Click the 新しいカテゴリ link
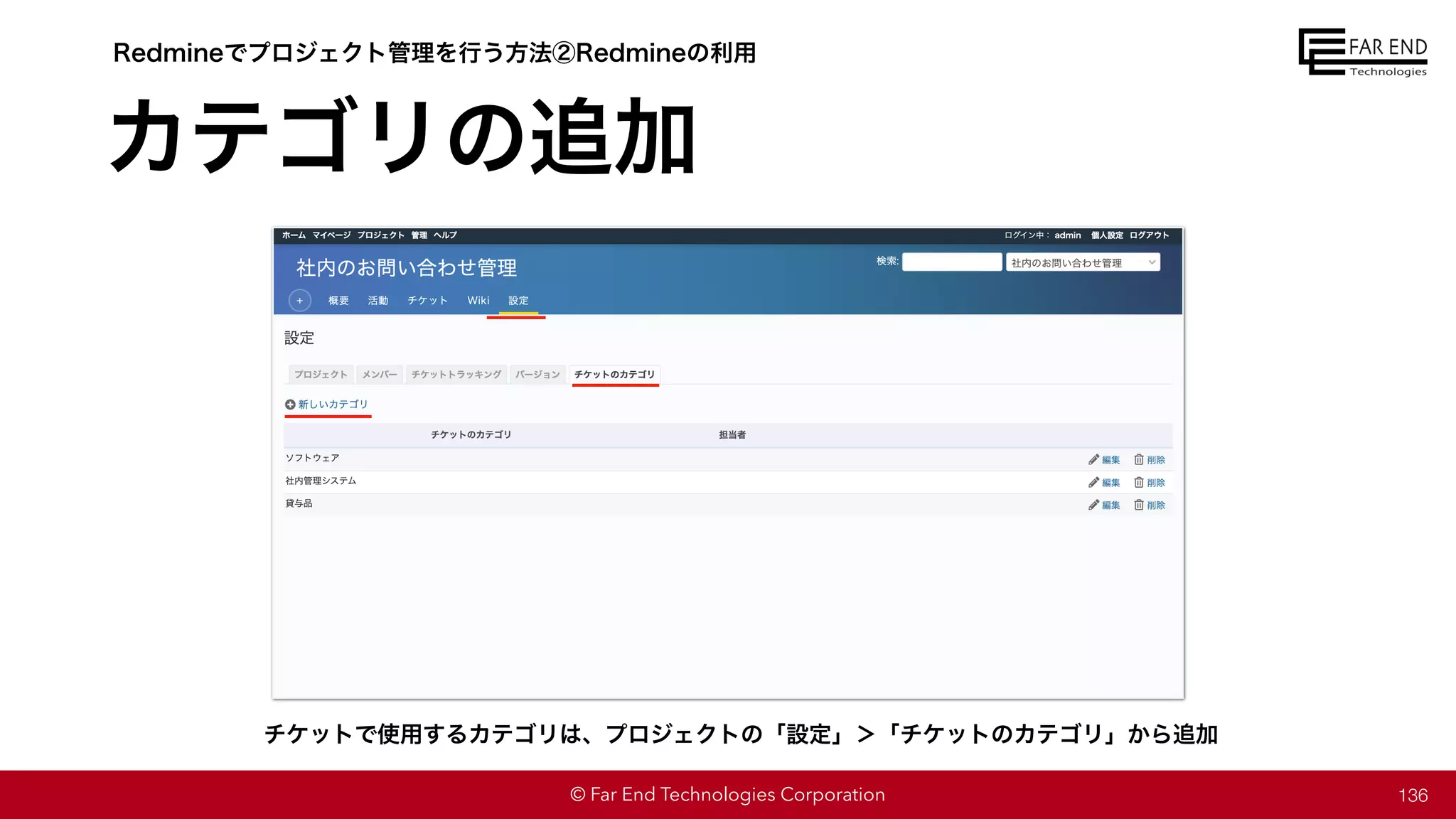Viewport: 1456px width, 819px height. tap(333, 405)
